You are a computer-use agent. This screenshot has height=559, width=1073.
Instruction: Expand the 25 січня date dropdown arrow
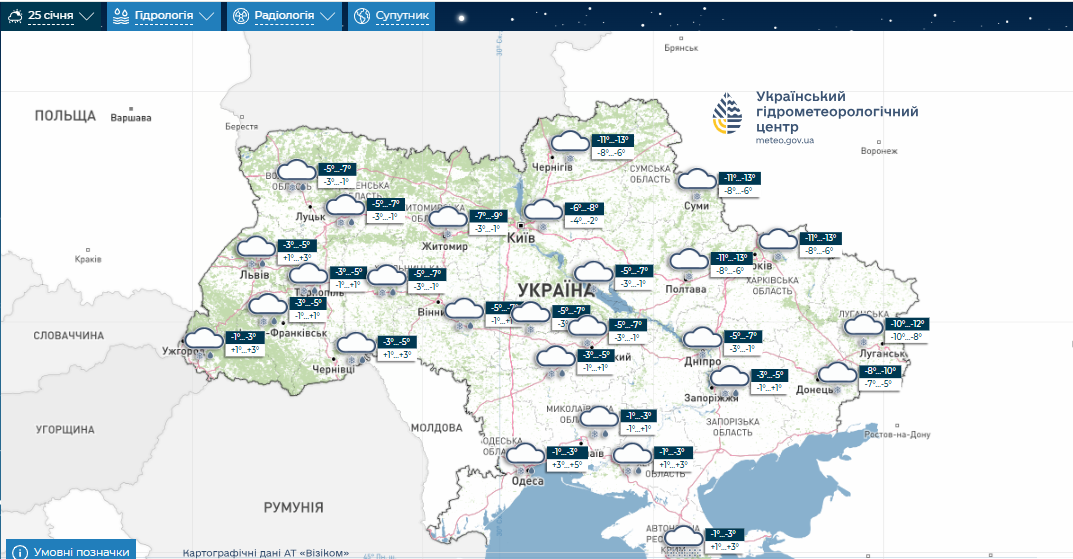coord(87,16)
